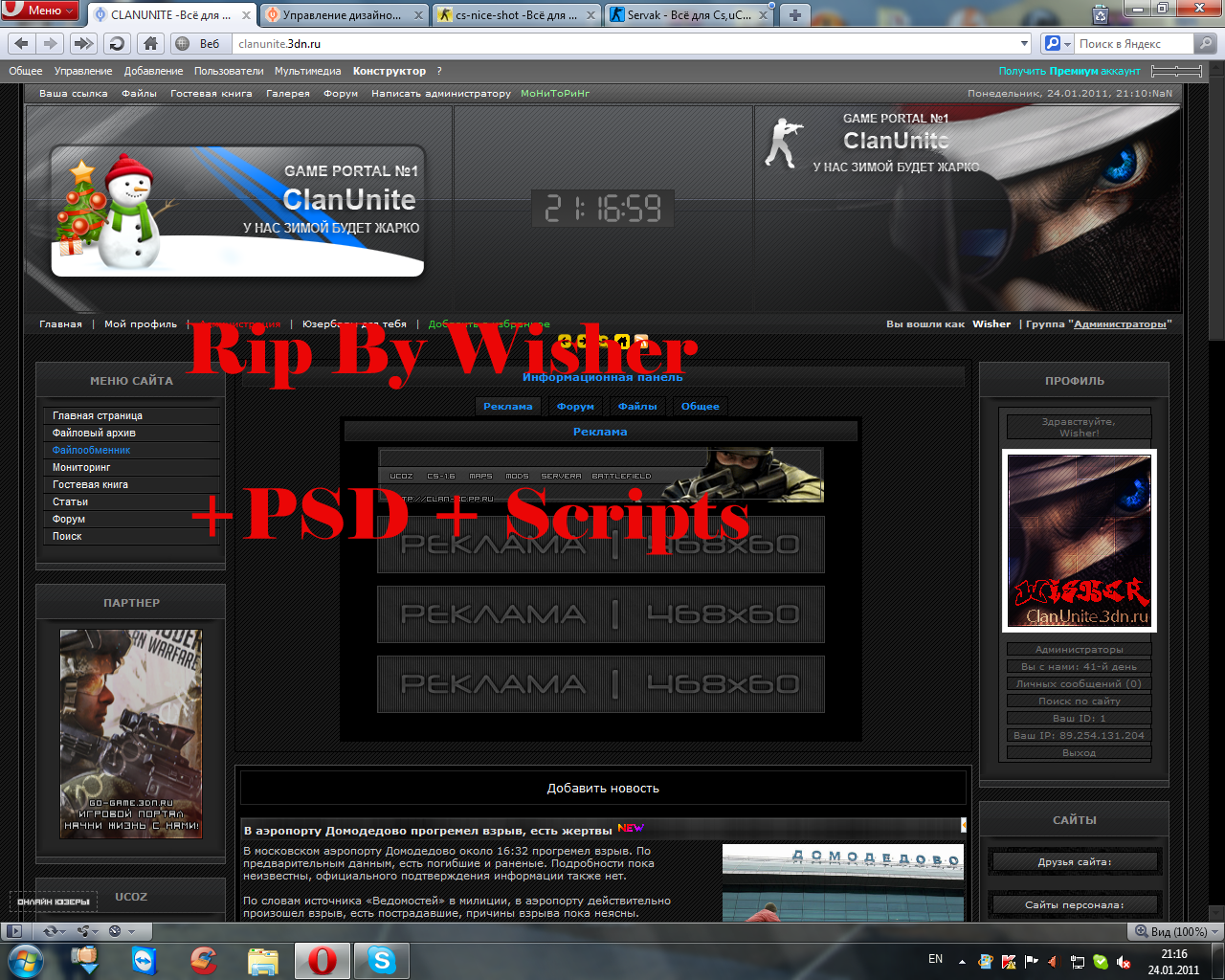The image size is (1225, 980).
Task: Open the Управление admin menu
Action: click(83, 71)
